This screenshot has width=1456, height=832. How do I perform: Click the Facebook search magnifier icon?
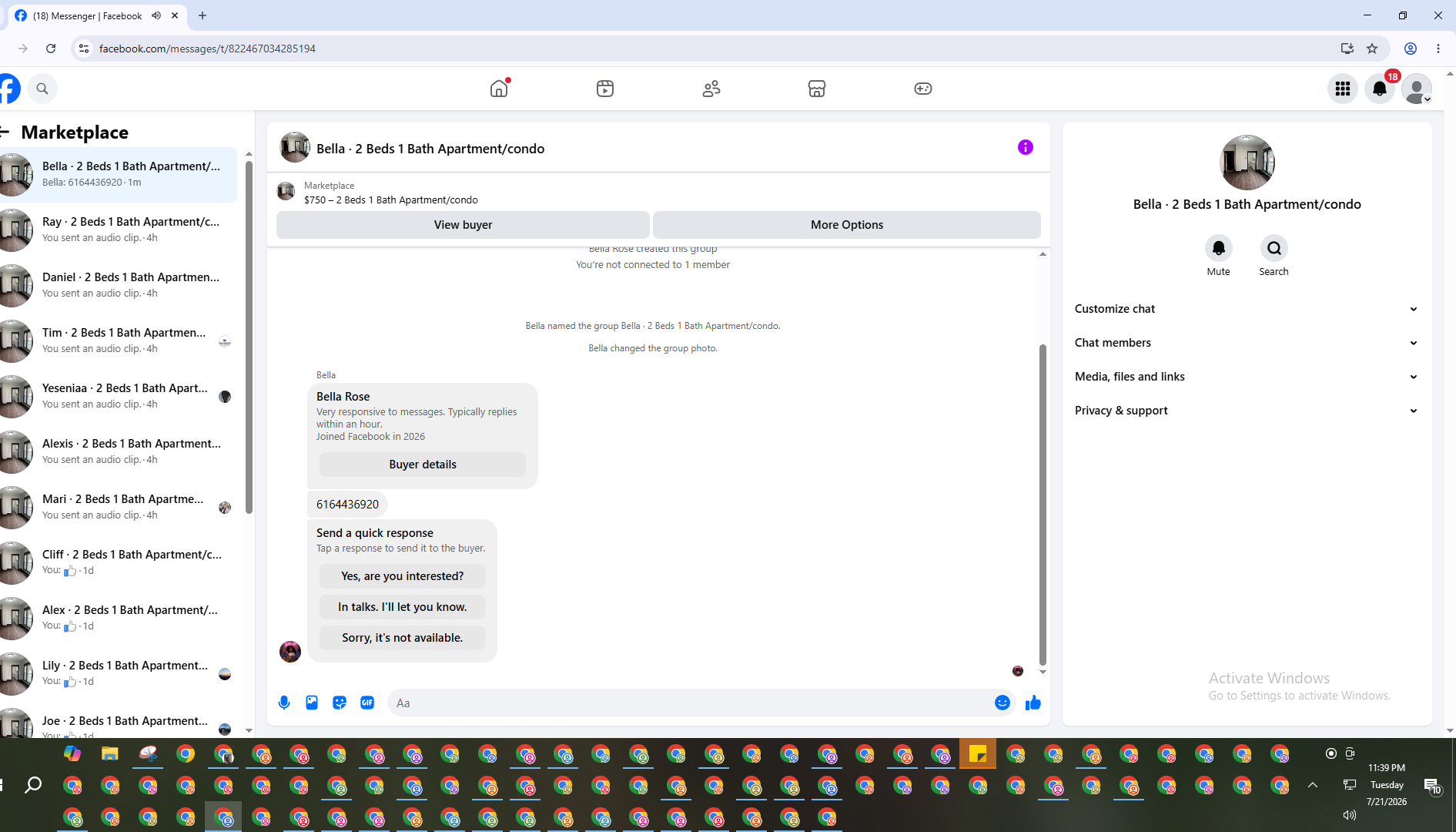tap(42, 89)
